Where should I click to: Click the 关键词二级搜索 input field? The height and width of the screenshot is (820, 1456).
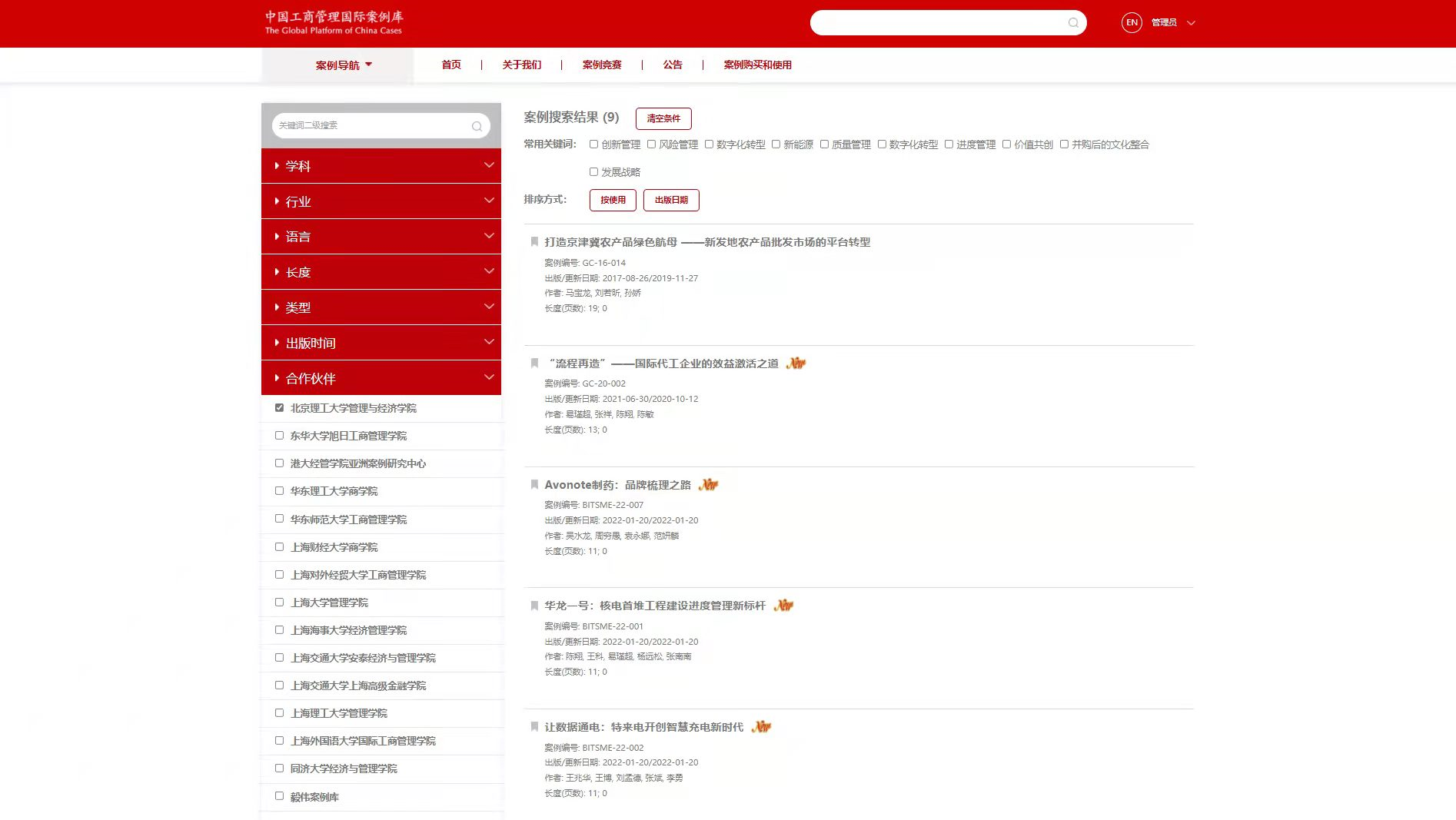coord(369,125)
